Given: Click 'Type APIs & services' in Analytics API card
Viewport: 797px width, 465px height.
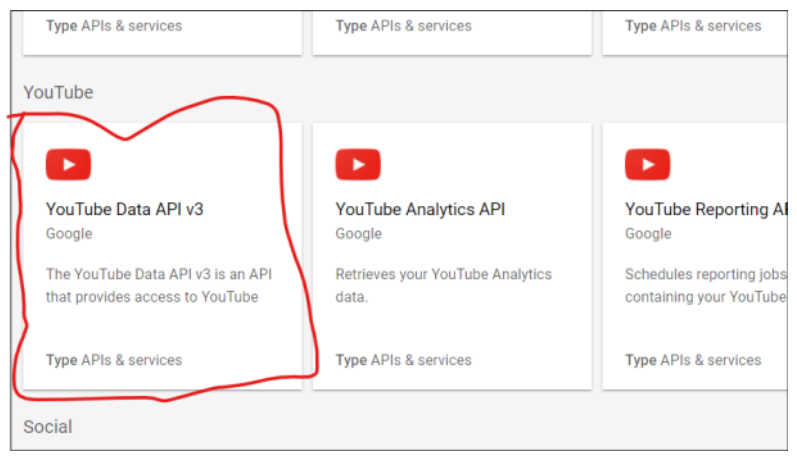Looking at the screenshot, I should (404, 360).
